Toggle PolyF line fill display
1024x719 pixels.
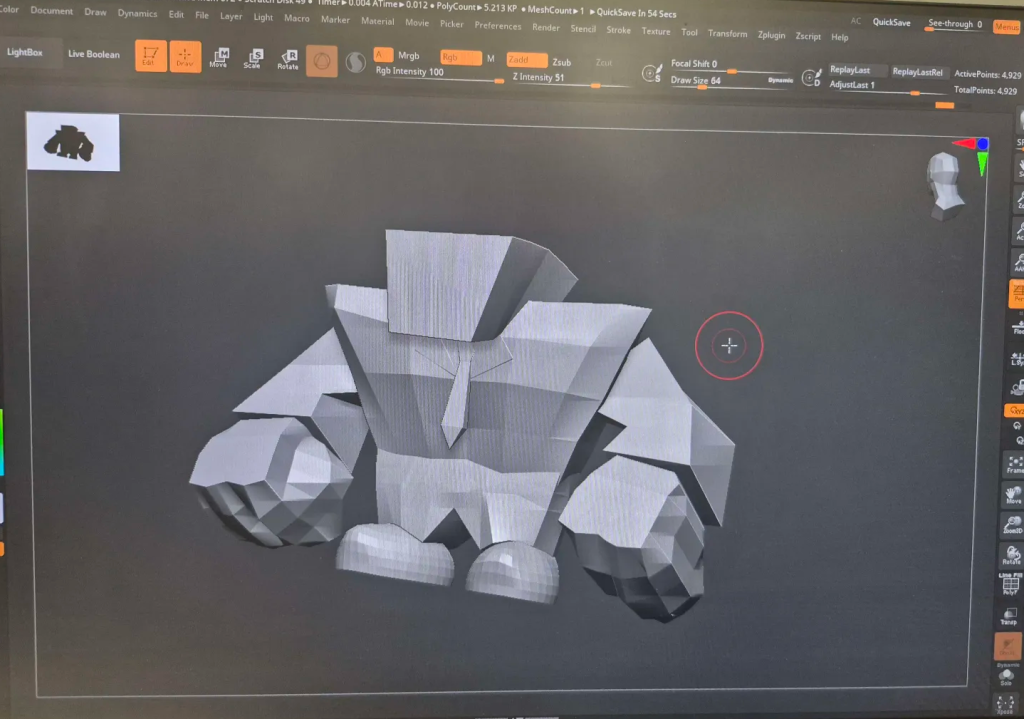click(1010, 585)
